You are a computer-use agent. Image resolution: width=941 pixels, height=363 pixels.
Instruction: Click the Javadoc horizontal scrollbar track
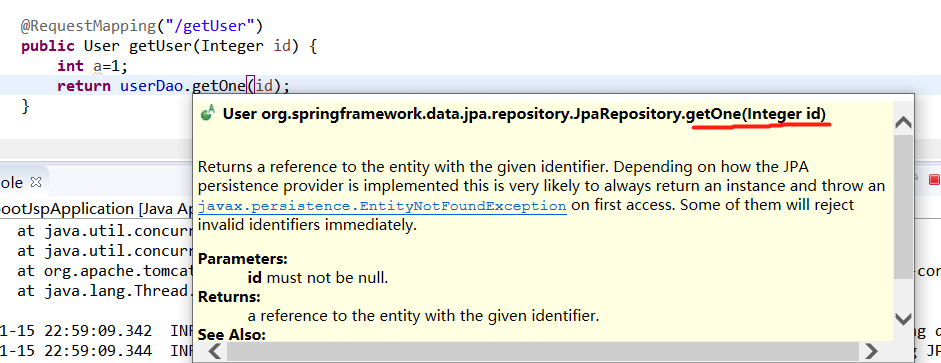[543, 351]
